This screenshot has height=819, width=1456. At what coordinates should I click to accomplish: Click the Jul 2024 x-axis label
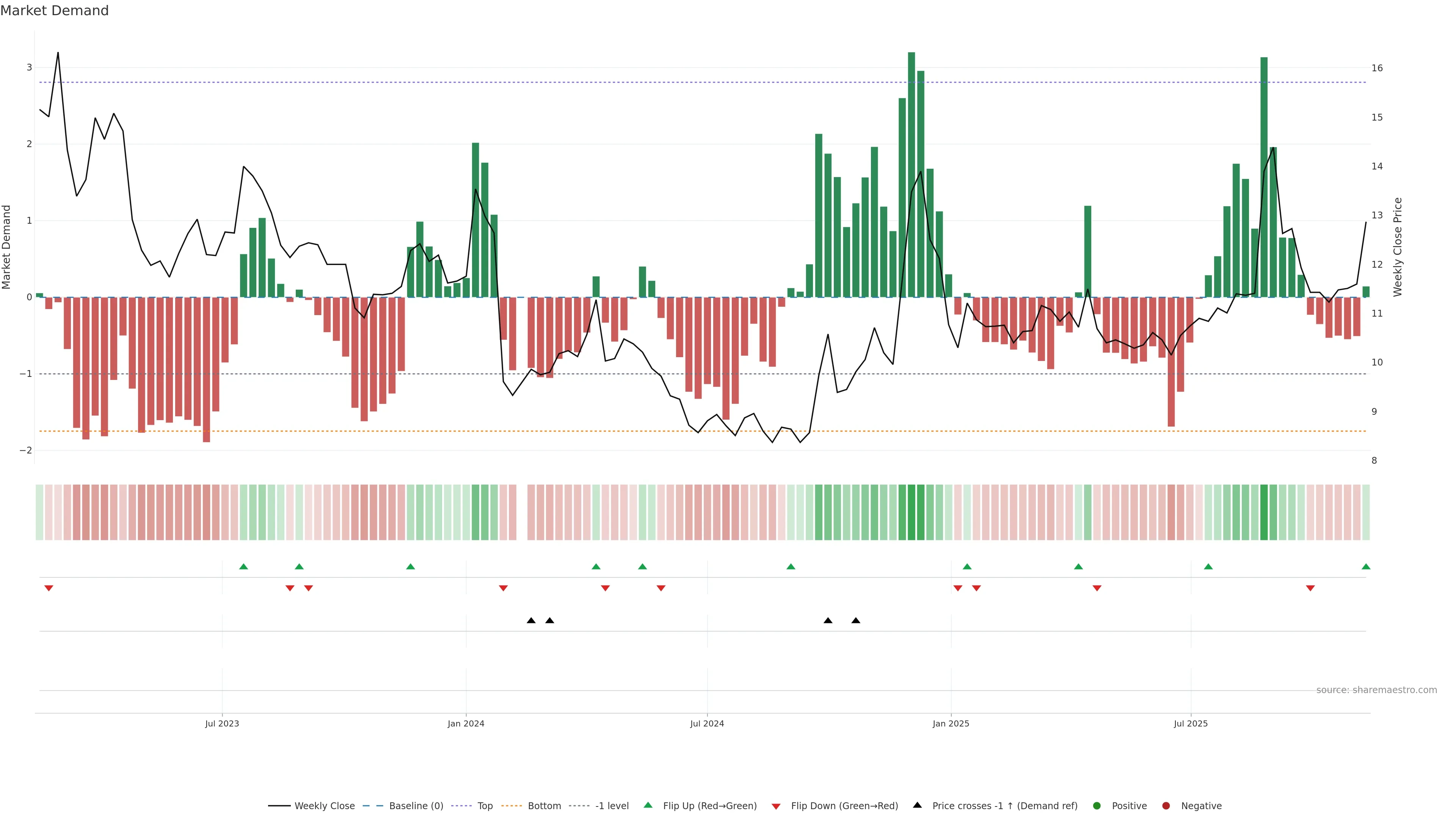click(706, 723)
